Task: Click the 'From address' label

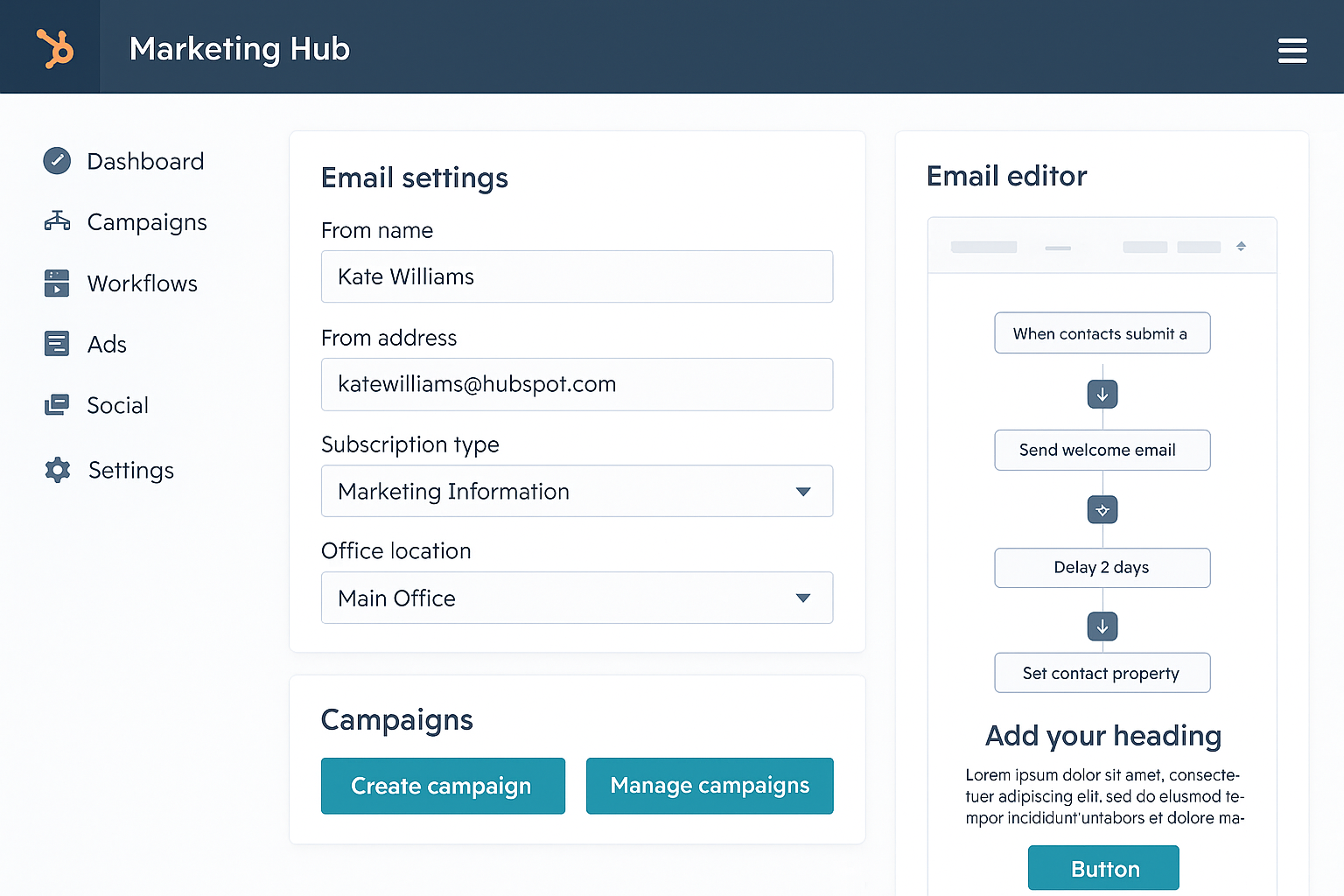Action: coord(389,338)
